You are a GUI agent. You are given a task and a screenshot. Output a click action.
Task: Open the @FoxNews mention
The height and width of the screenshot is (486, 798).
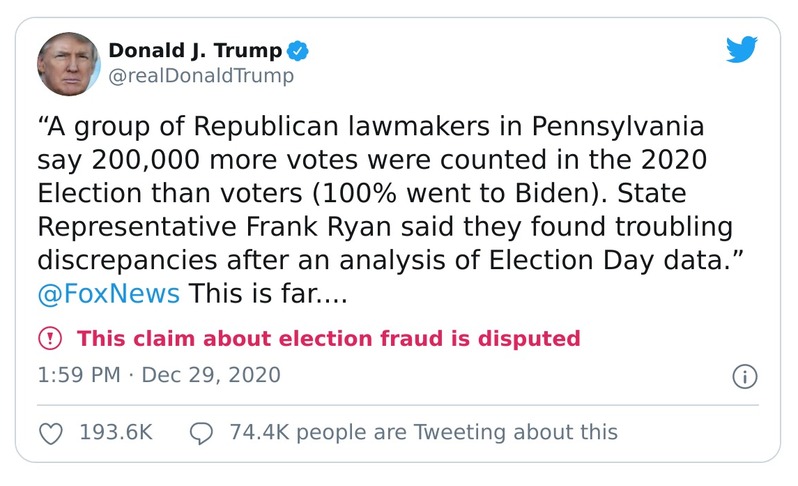109,293
